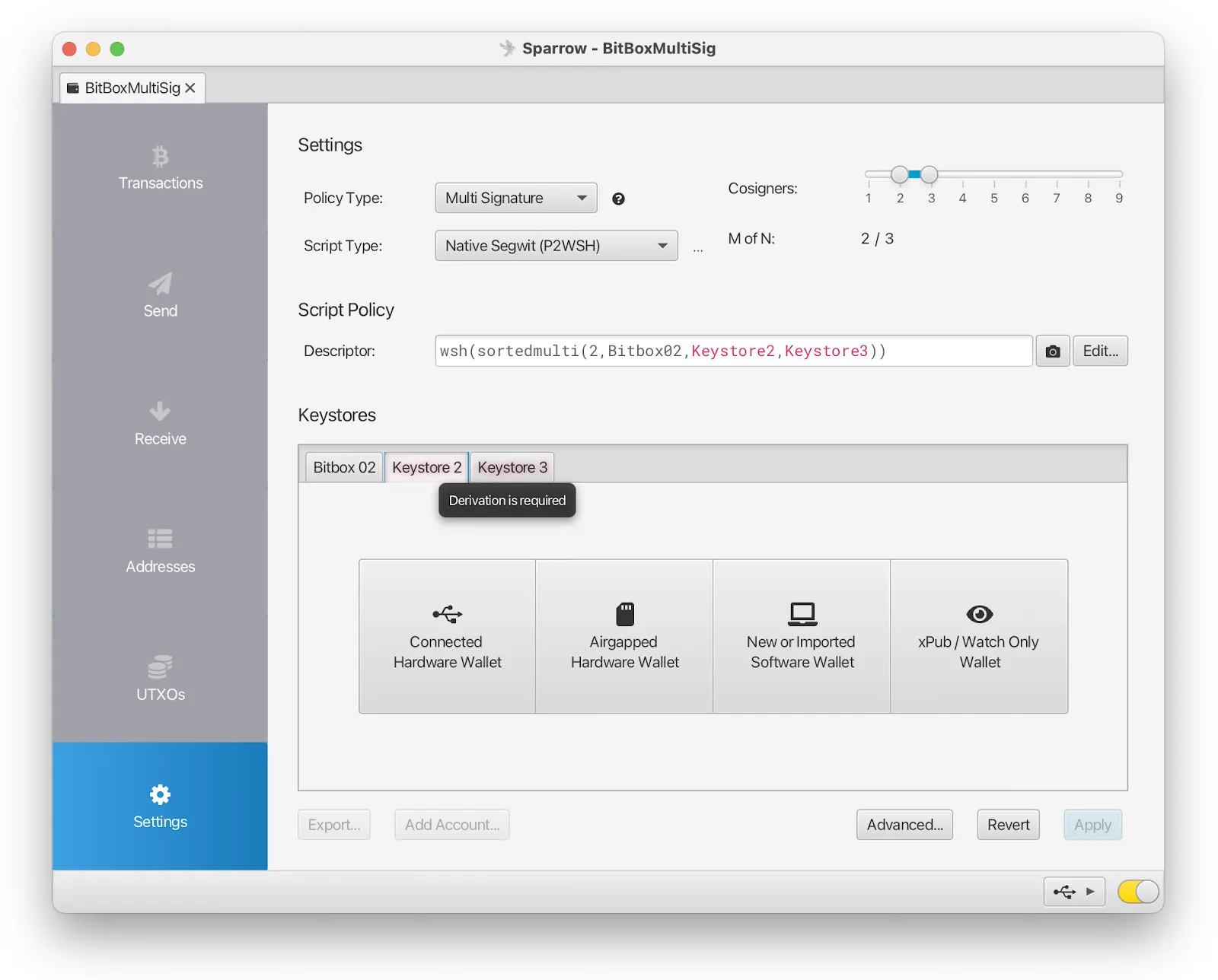Click the Edit... descriptor button
This screenshot has height=980, width=1218.
pyautogui.click(x=1100, y=351)
